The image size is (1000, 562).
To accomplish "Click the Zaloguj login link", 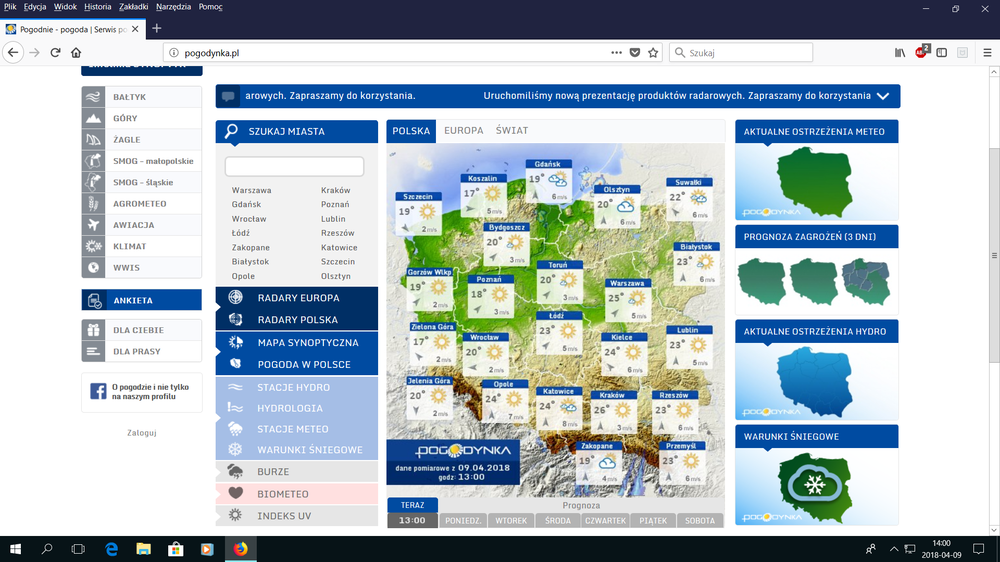I will pyautogui.click(x=142, y=433).
